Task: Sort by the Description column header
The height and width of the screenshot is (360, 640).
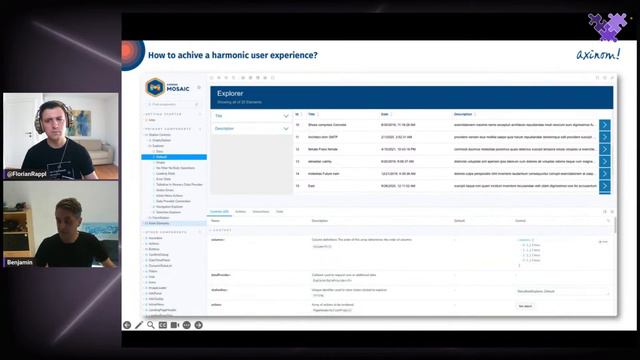Action: coord(463,114)
